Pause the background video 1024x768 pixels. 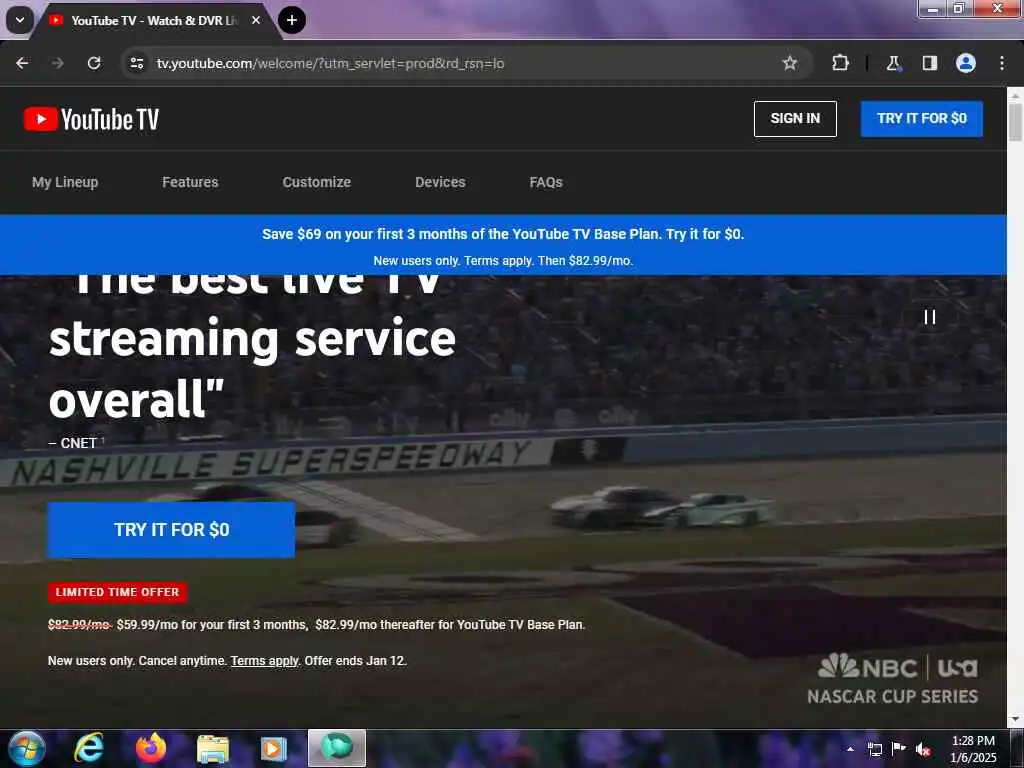pyautogui.click(x=930, y=317)
